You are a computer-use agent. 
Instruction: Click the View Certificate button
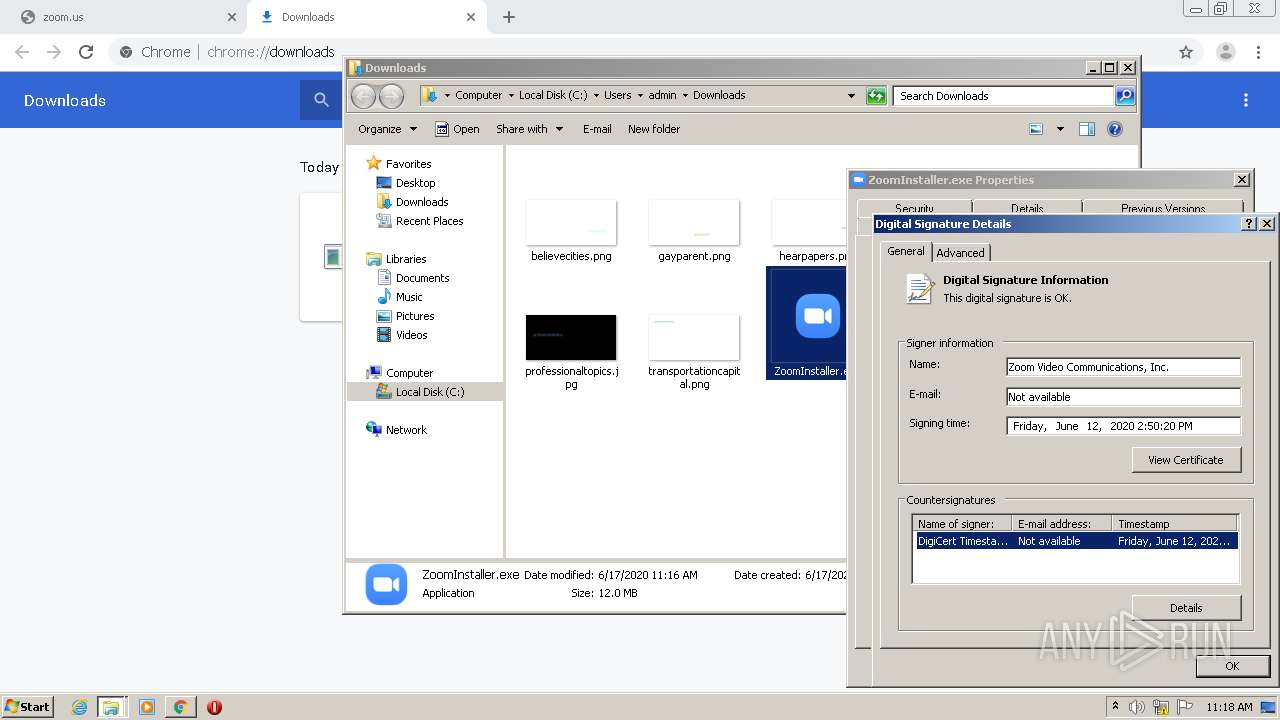click(1186, 460)
